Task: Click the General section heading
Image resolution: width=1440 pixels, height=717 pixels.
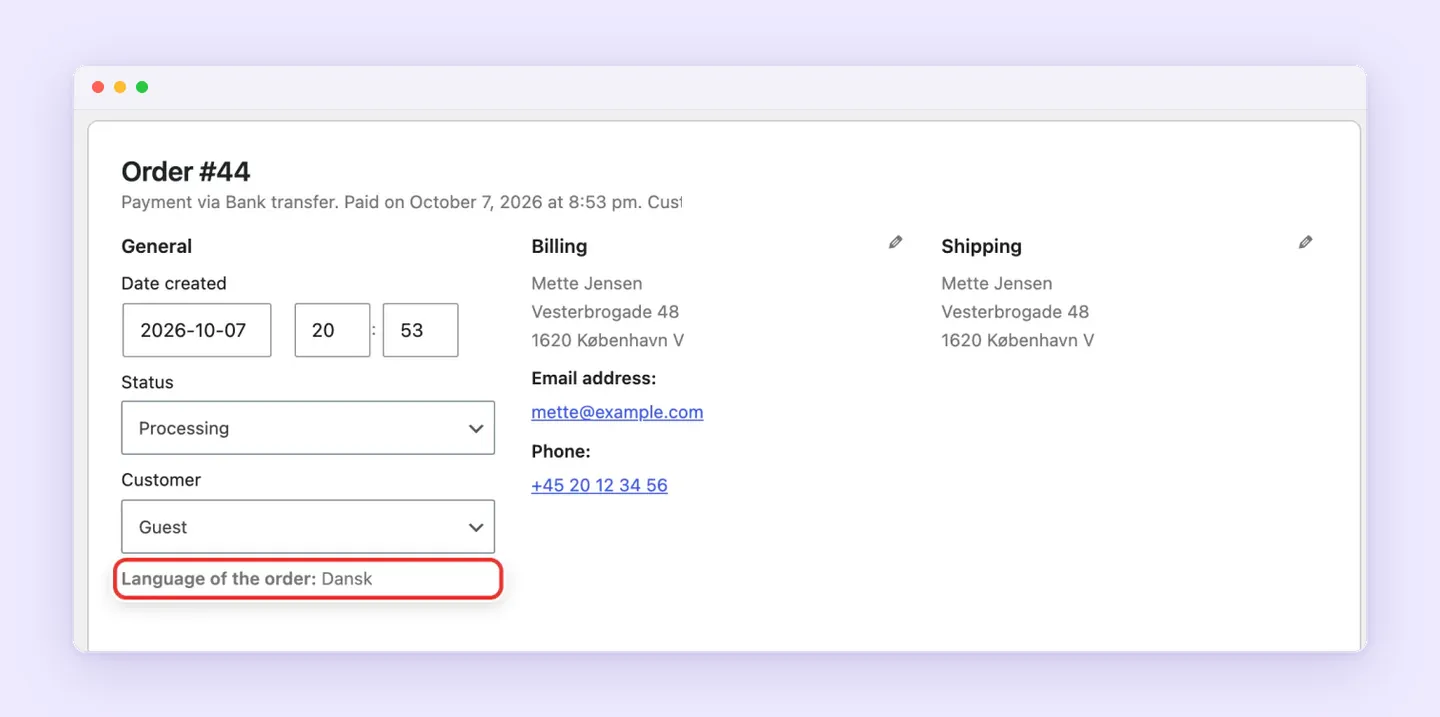Action: coord(157,246)
